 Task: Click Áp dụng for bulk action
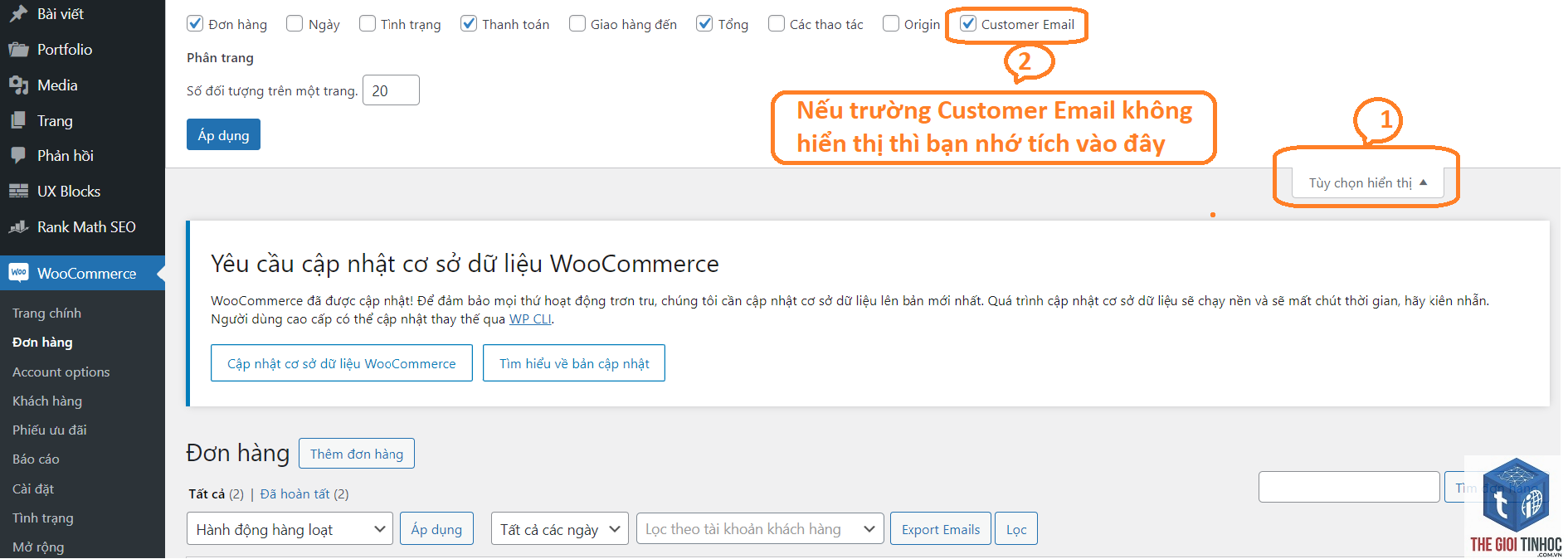436,529
